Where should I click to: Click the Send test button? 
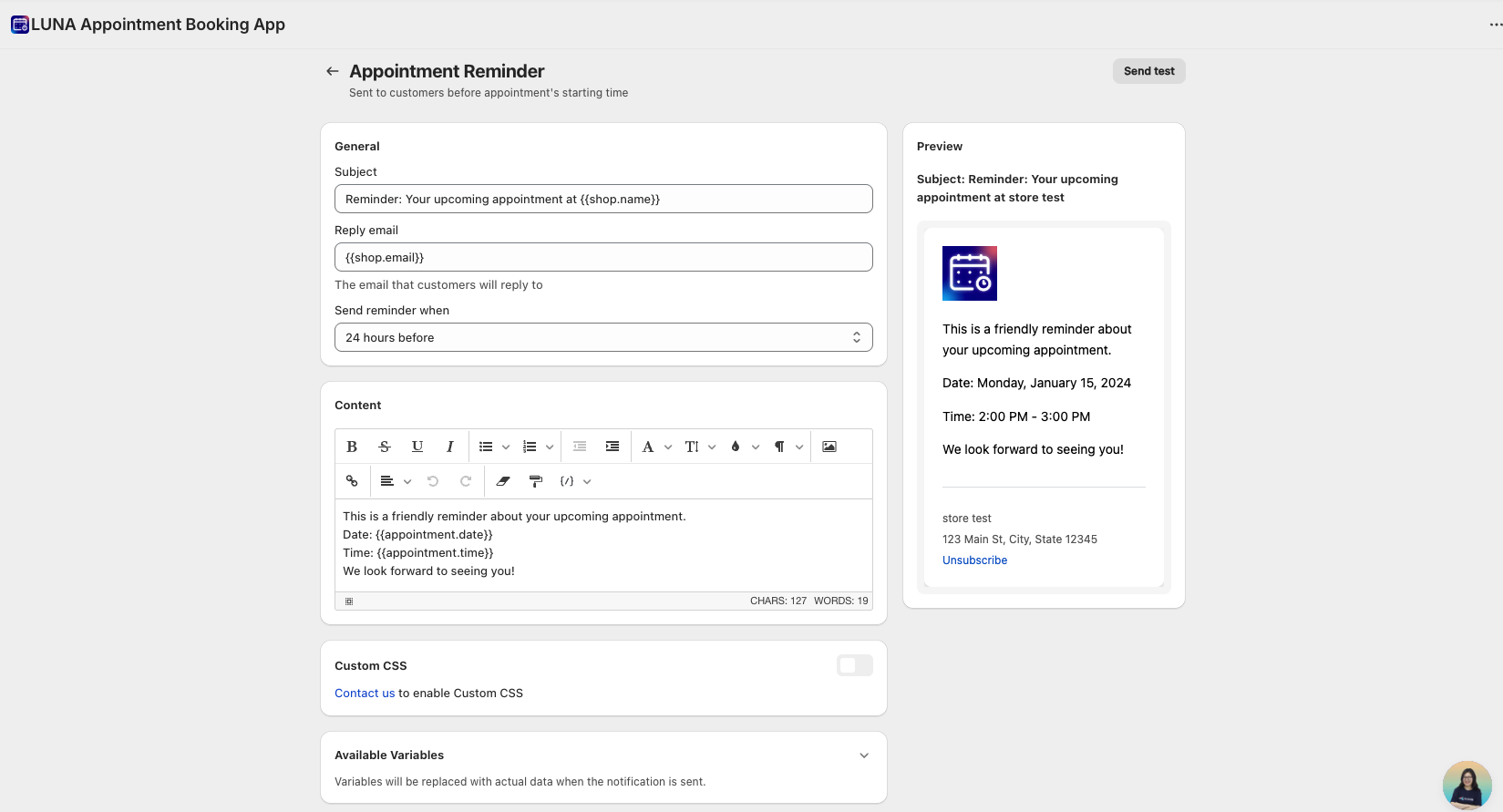click(x=1148, y=71)
